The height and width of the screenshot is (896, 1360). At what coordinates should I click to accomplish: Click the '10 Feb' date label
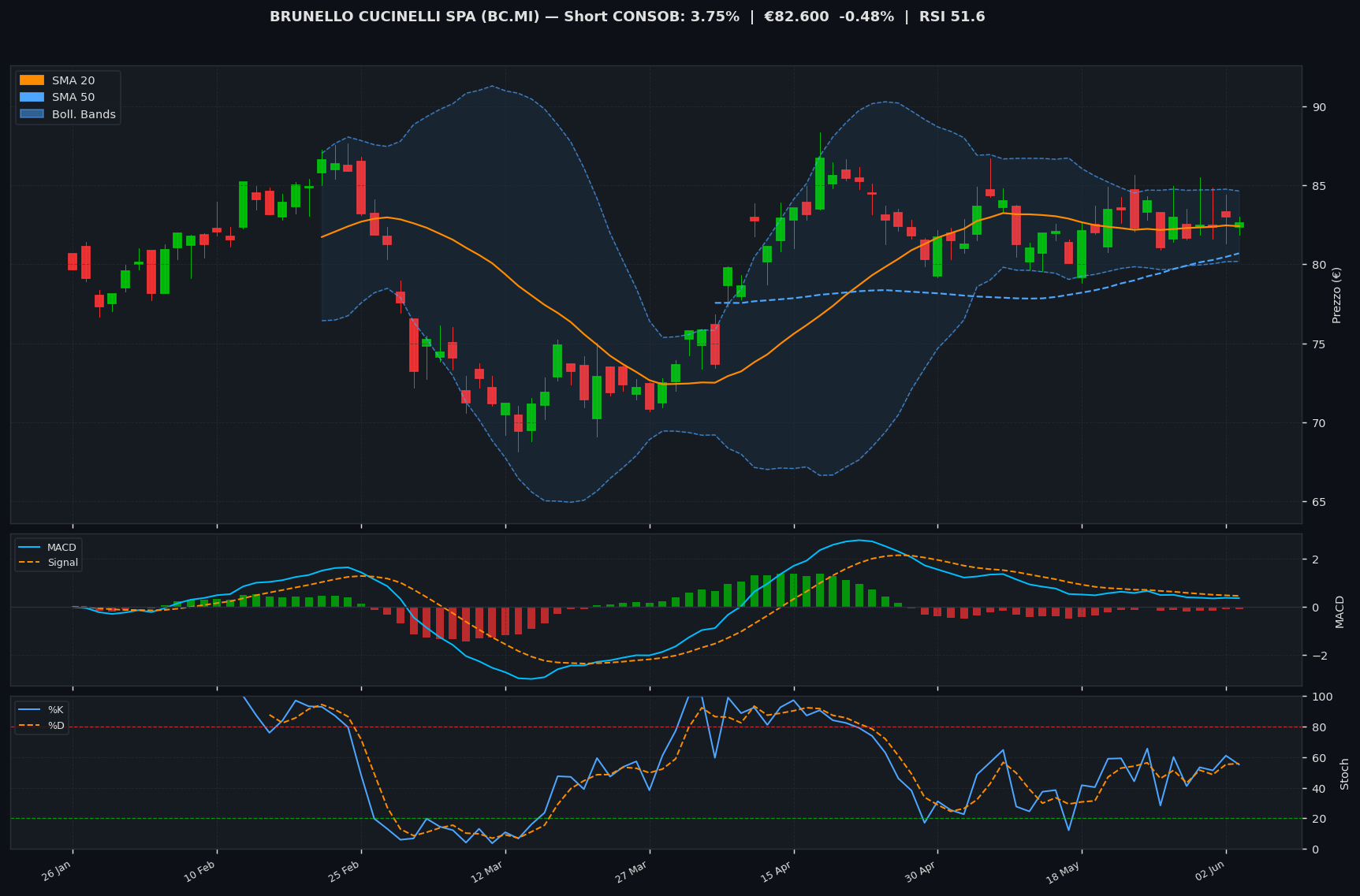pyautogui.click(x=199, y=872)
